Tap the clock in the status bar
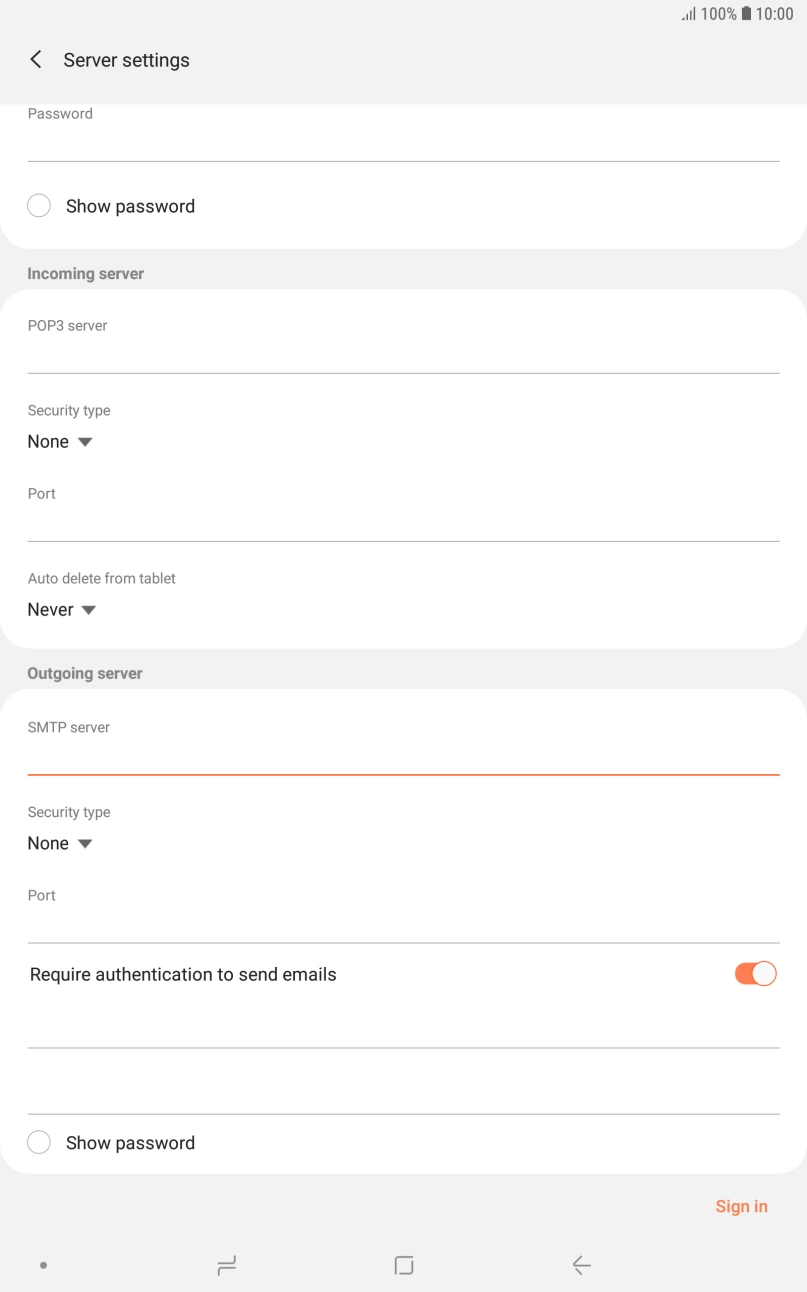Image resolution: width=807 pixels, height=1292 pixels. coord(775,14)
